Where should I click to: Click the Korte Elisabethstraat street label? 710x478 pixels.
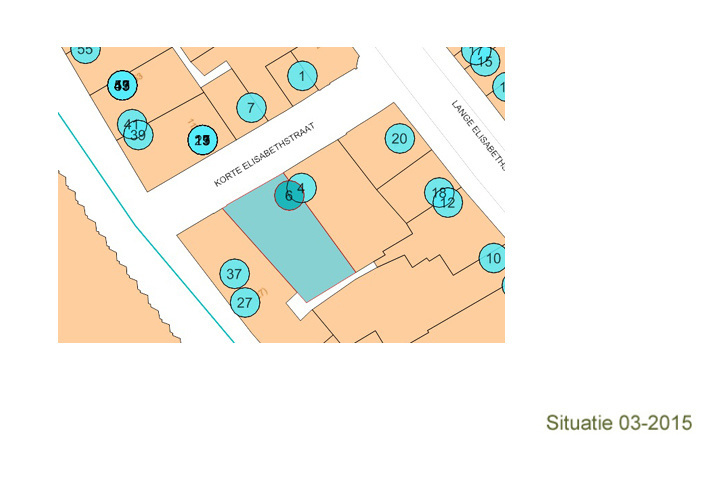pyautogui.click(x=264, y=156)
